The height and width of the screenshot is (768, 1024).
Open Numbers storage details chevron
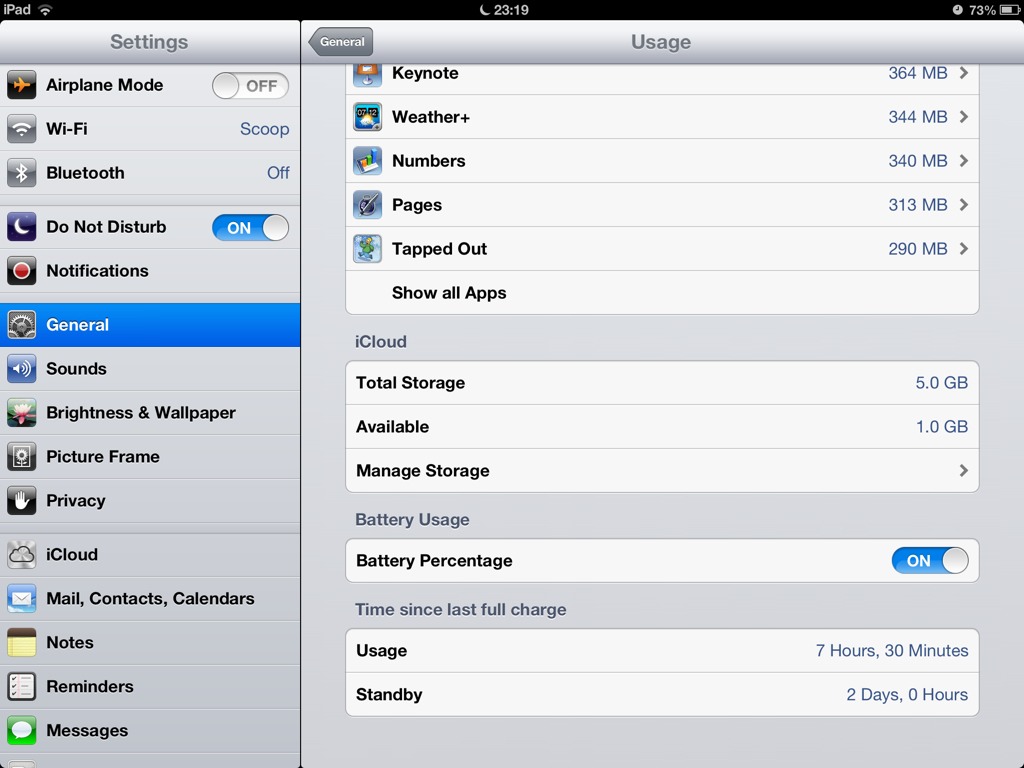point(964,161)
